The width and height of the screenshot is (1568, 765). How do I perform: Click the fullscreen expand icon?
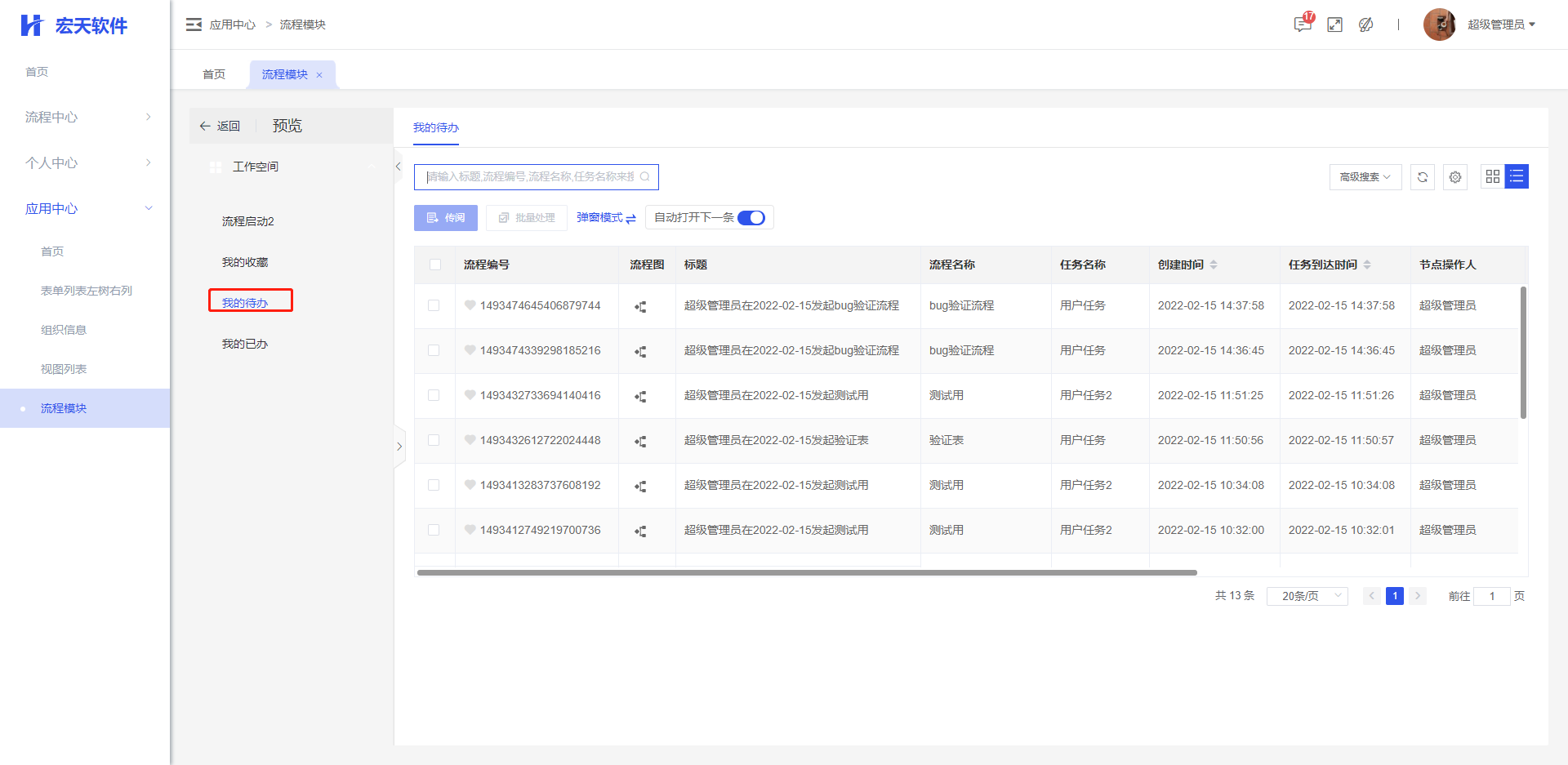(1334, 24)
